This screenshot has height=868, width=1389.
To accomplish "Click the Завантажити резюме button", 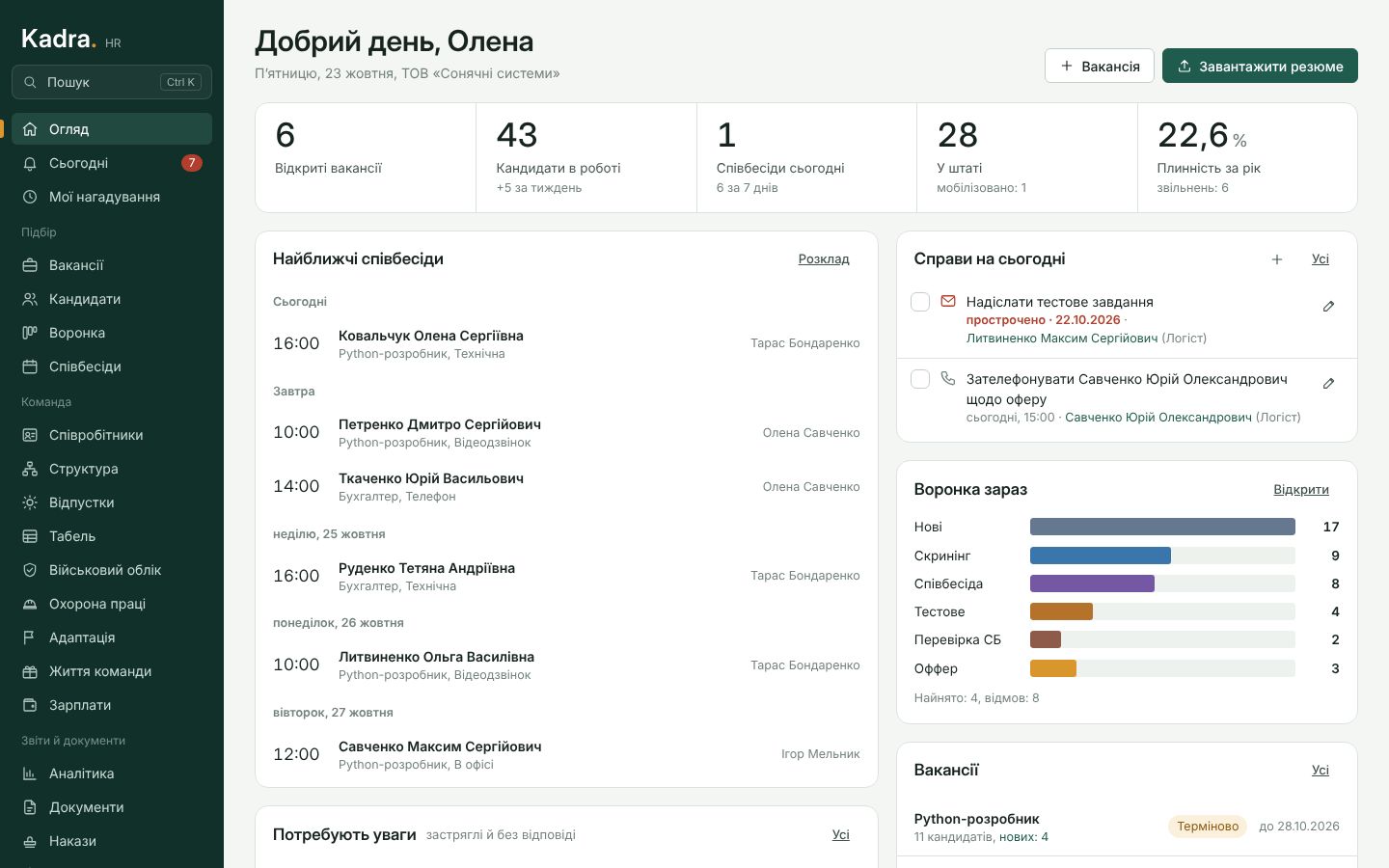I will tap(1260, 66).
